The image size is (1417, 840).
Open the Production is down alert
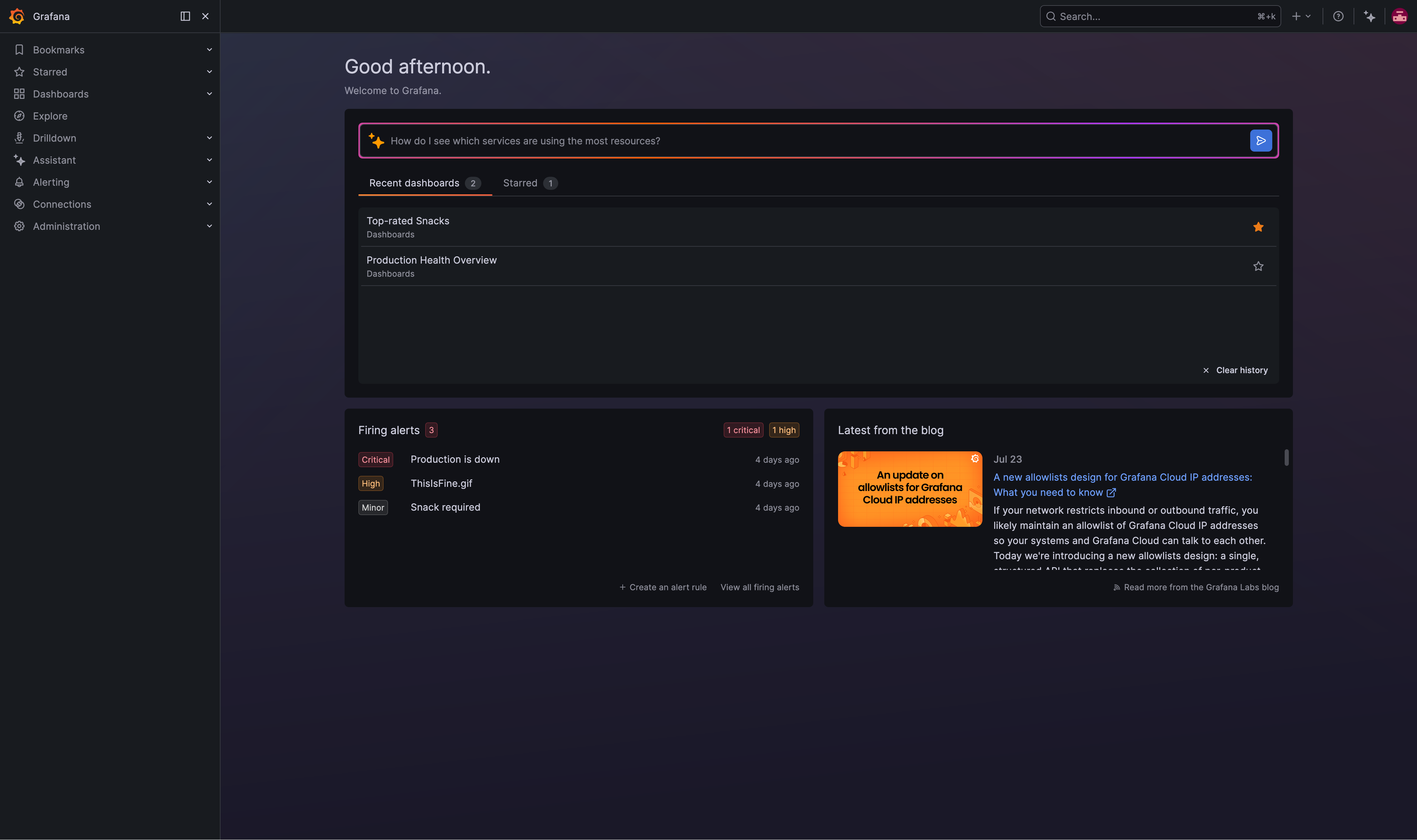(x=455, y=460)
